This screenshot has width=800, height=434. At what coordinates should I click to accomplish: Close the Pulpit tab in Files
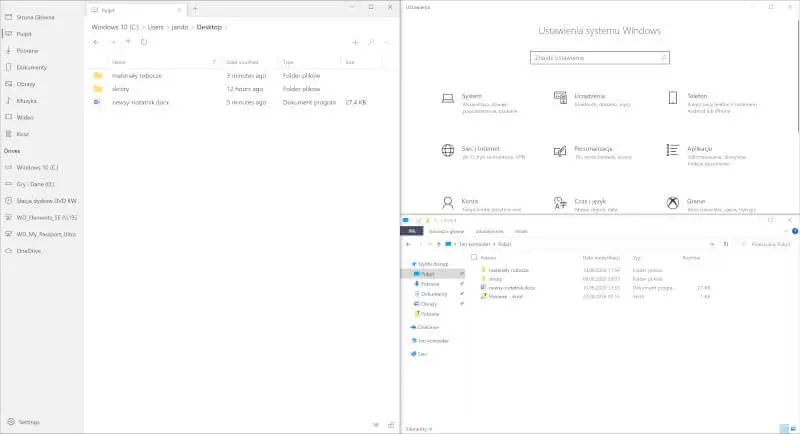179,10
